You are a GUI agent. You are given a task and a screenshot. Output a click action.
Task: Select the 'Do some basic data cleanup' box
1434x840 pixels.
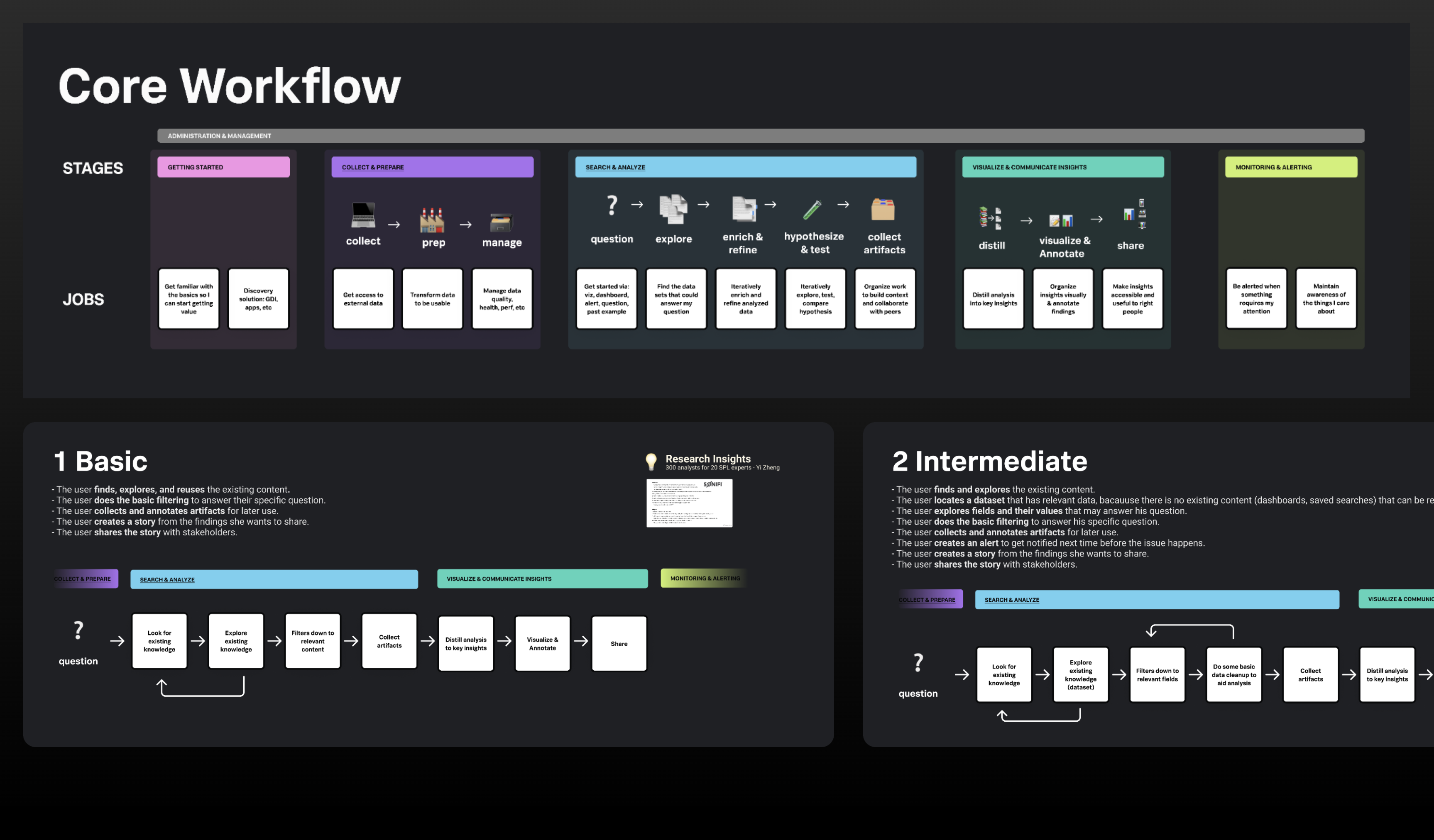pos(1234,675)
